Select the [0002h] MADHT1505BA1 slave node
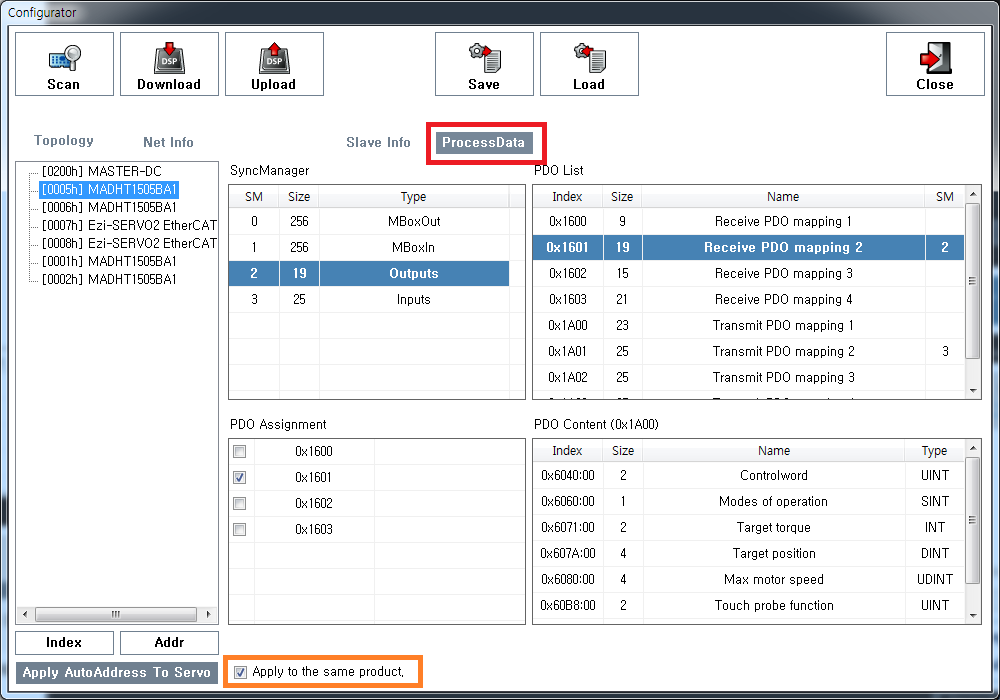Image resolution: width=1000 pixels, height=700 pixels. 109,280
